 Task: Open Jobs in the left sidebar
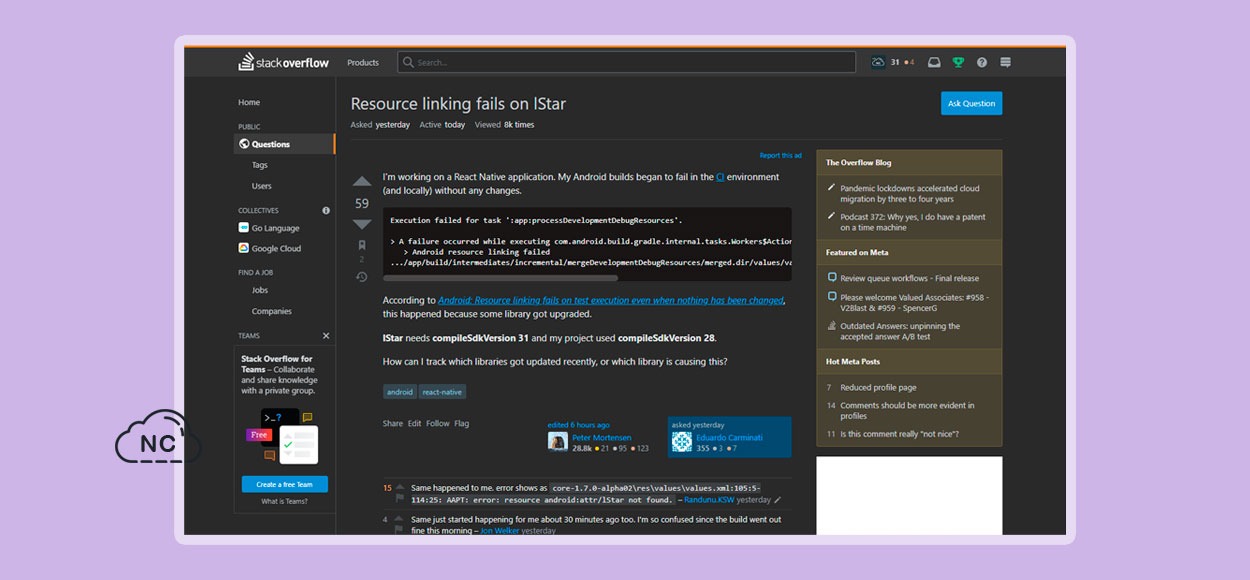point(260,290)
